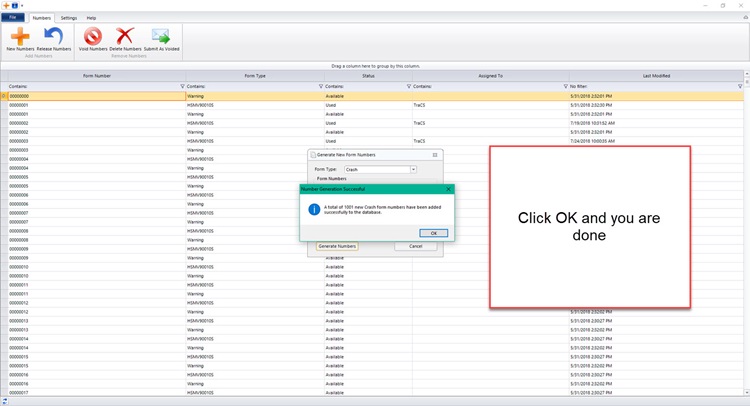Click the Assigned To column filter funnel
Viewport: 750px width, 406px height.
click(x=565, y=86)
